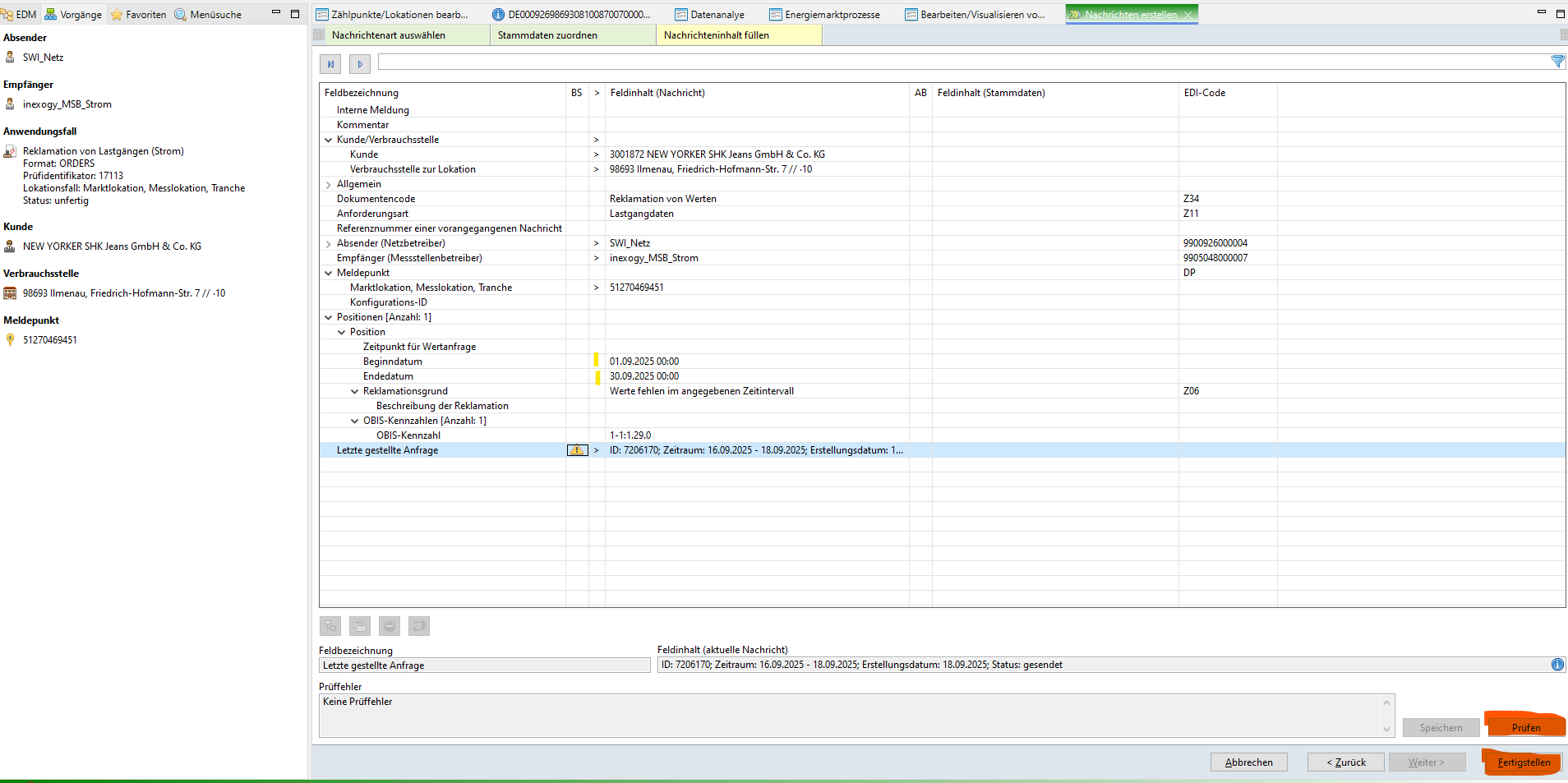Click warning icon on Letzte gestellte Anfrage
The image size is (1568, 783).
577,450
